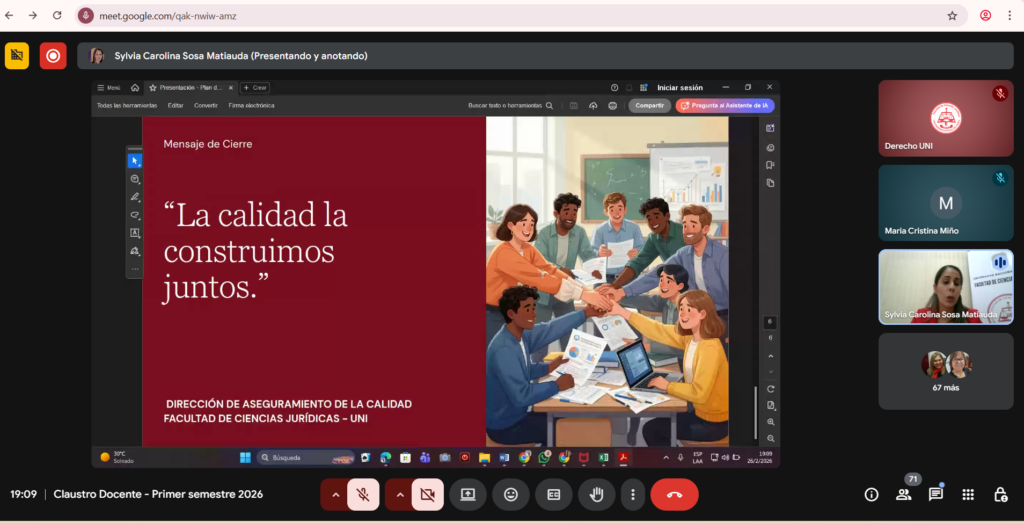
Task: Toggle the muted microphone button
Action: click(363, 494)
